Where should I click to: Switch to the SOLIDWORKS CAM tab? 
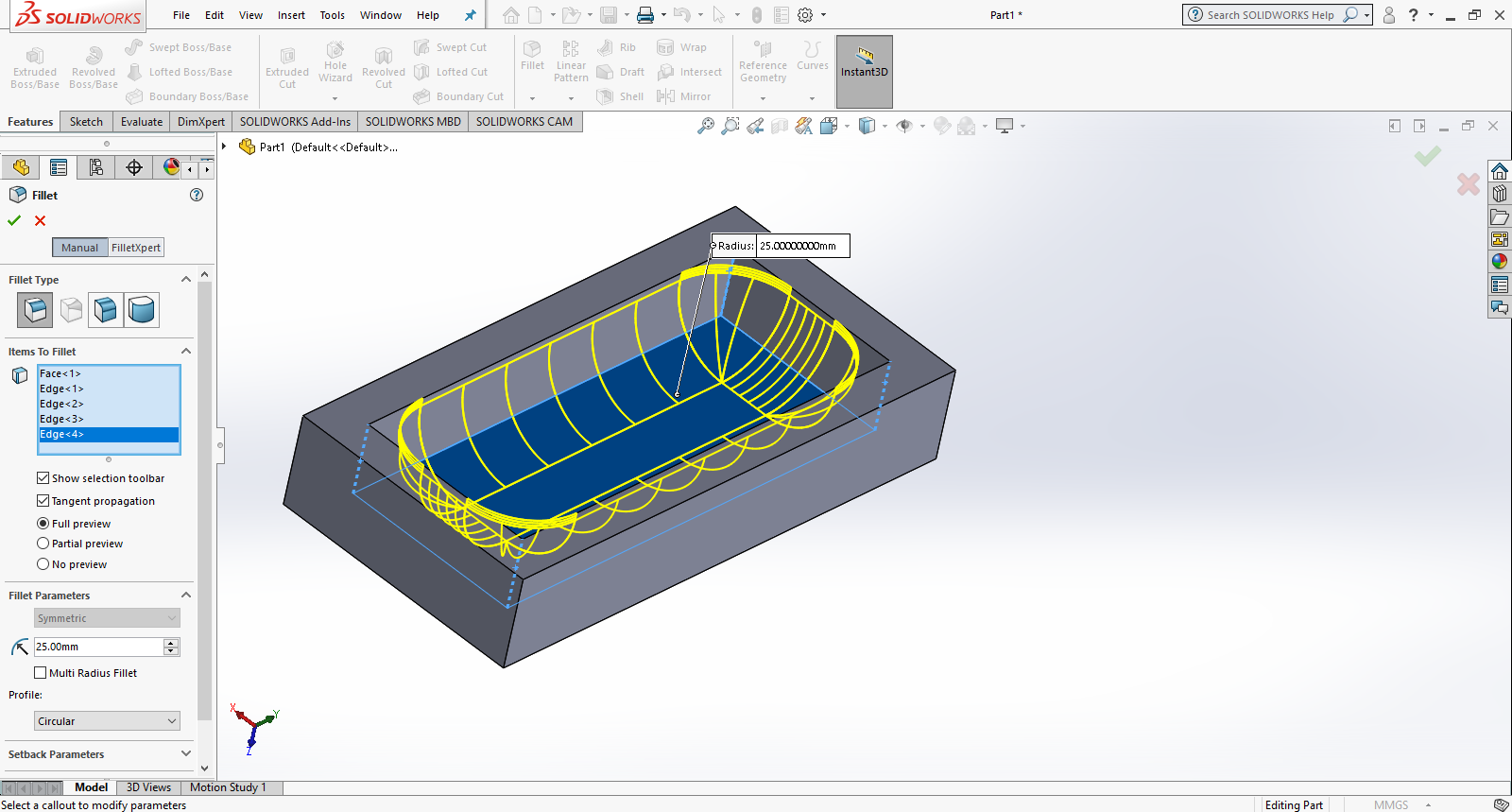click(x=524, y=122)
